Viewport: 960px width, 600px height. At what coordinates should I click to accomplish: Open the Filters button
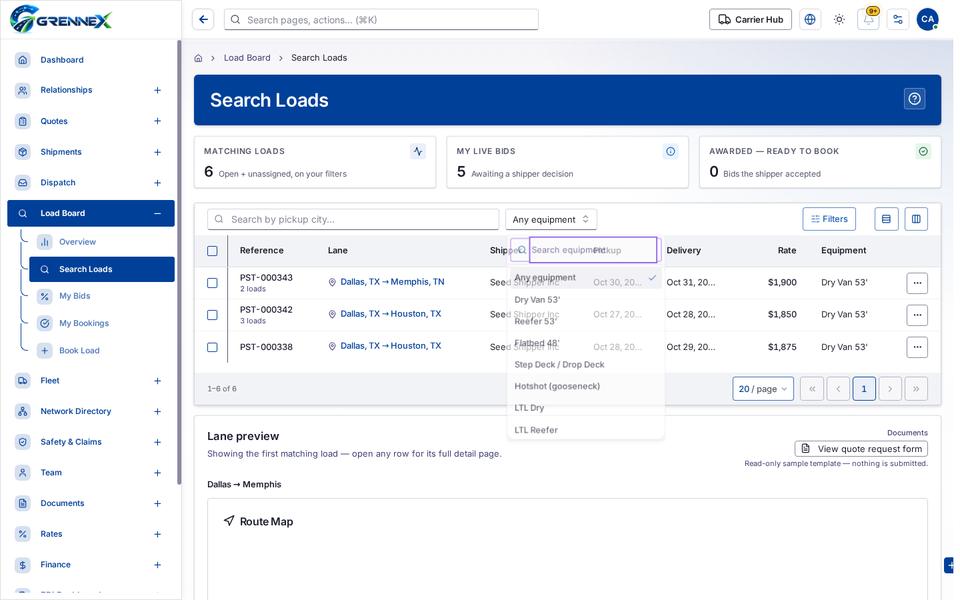click(x=829, y=219)
